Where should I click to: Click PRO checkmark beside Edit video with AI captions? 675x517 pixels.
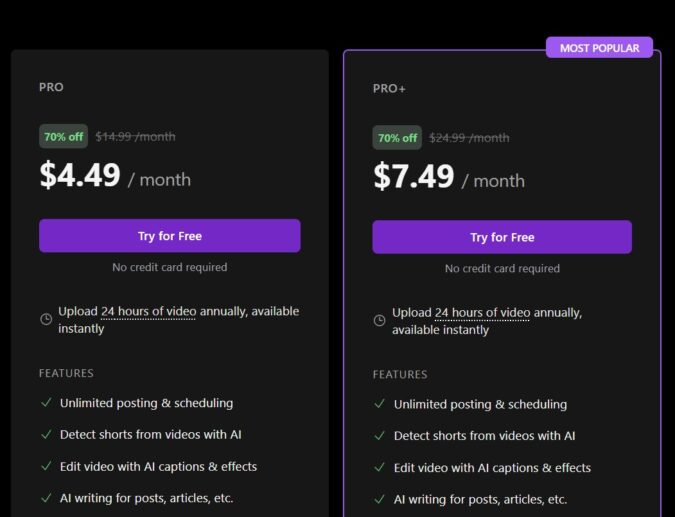pyautogui.click(x=46, y=466)
